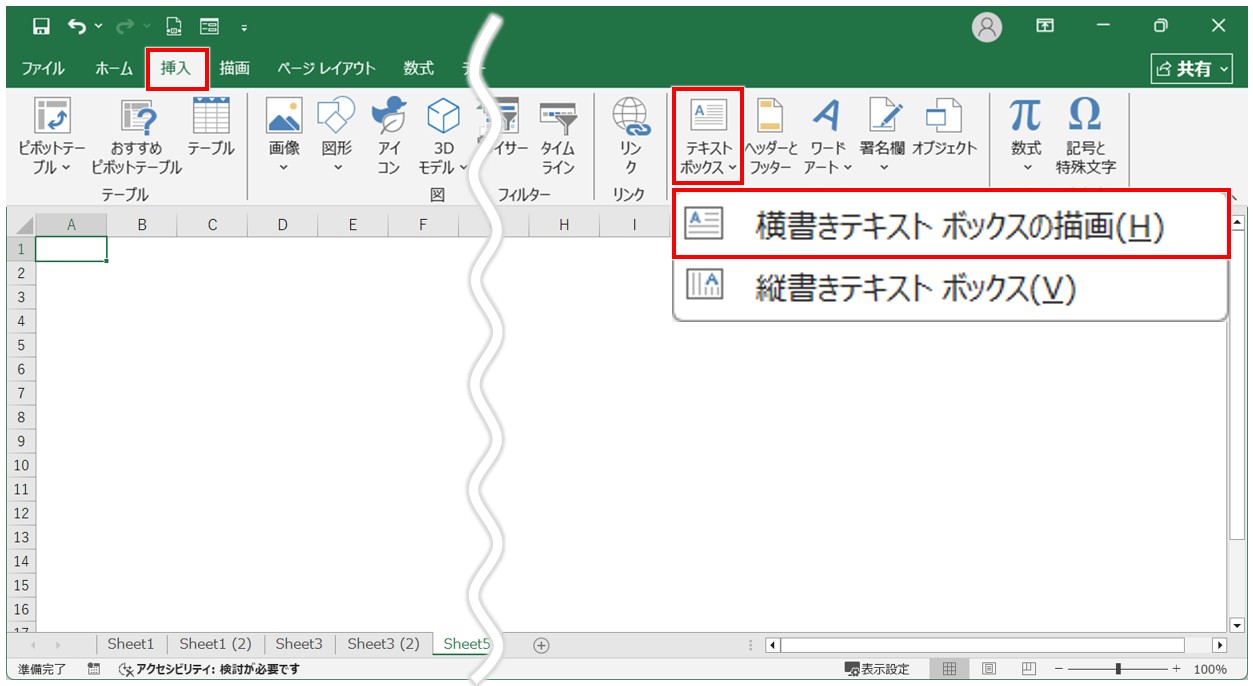Screen dimensions: 1253x686
Task: Select column H header
Action: [564, 225]
